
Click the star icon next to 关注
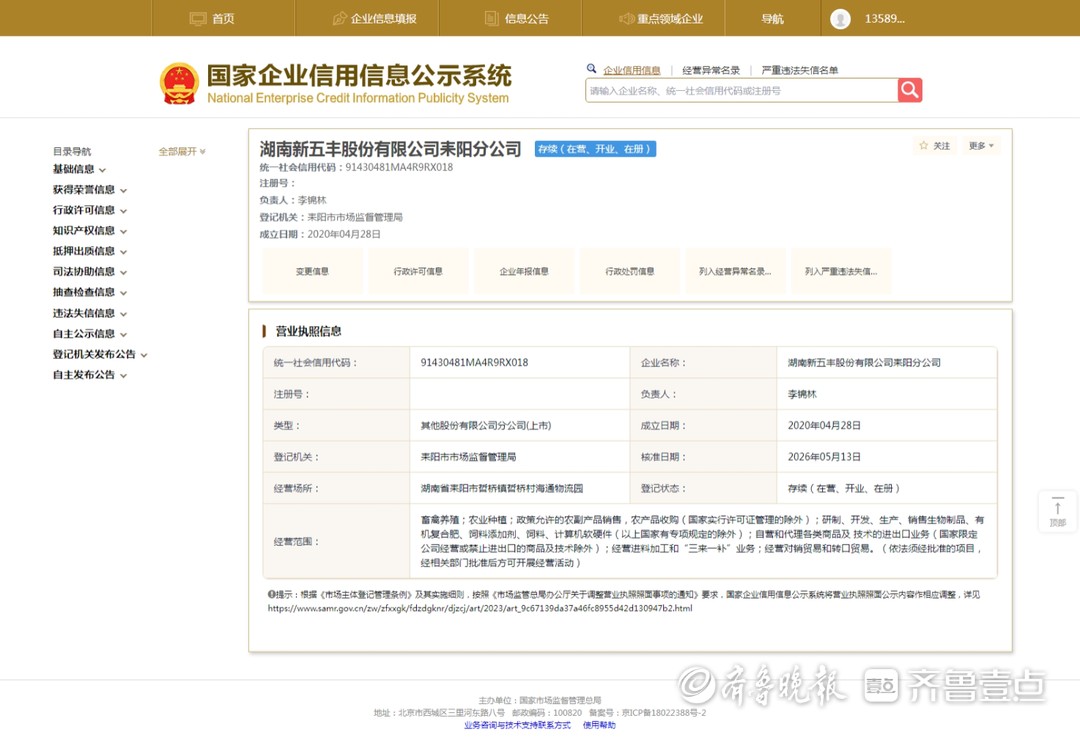[924, 145]
